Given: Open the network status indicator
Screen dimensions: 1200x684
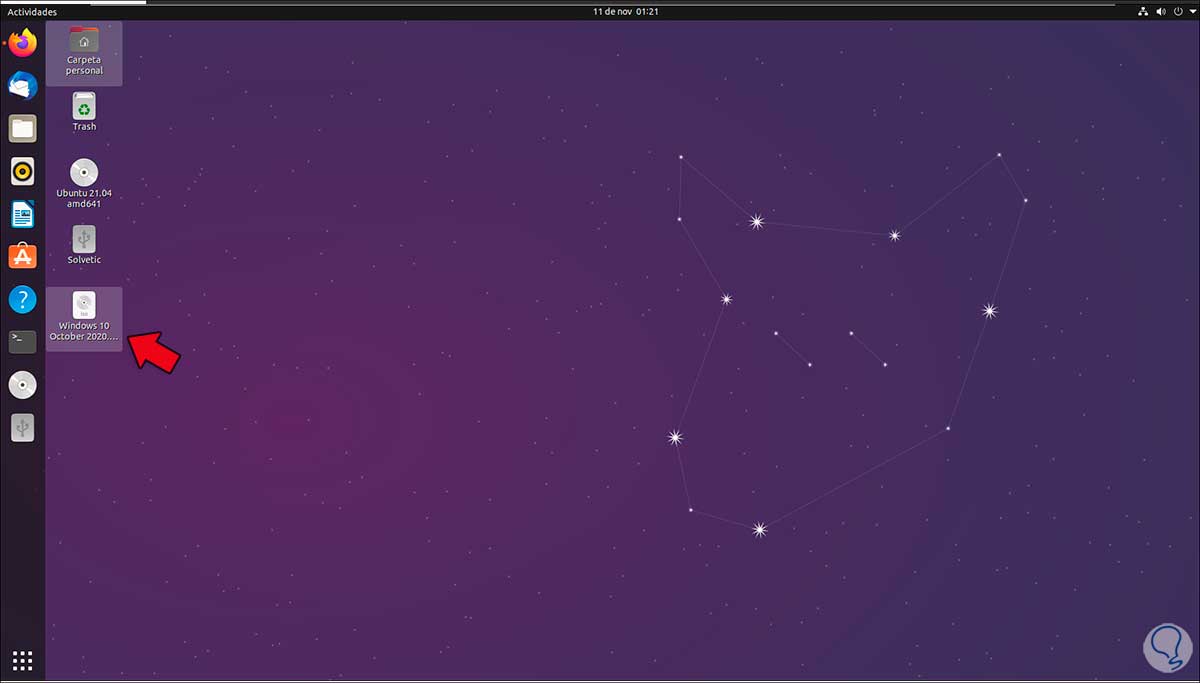Looking at the screenshot, I should (x=1143, y=11).
